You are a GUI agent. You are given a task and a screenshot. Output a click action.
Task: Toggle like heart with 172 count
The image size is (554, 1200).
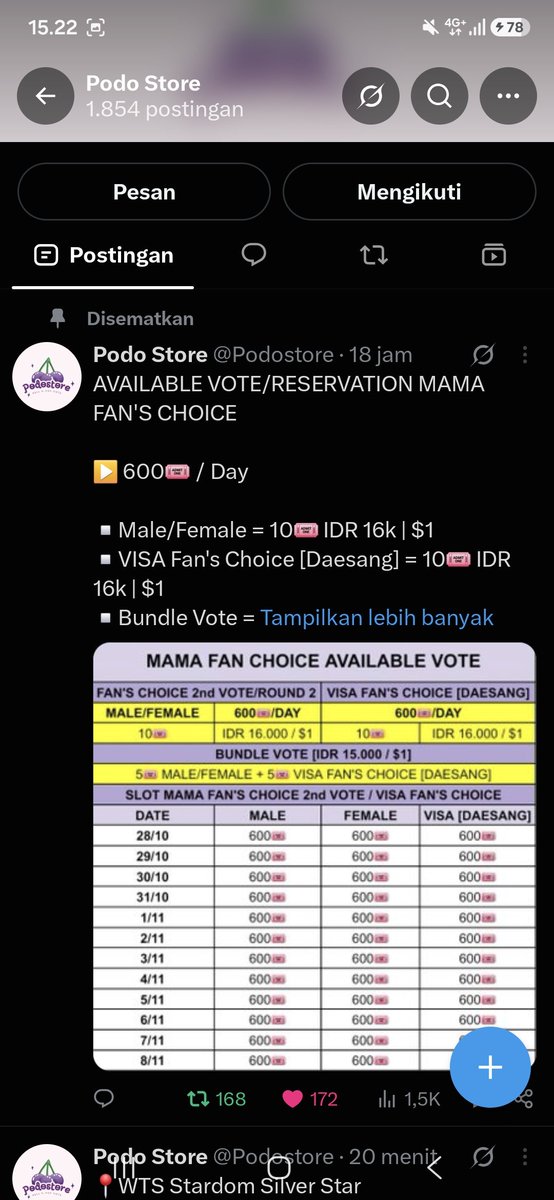tap(310, 1099)
